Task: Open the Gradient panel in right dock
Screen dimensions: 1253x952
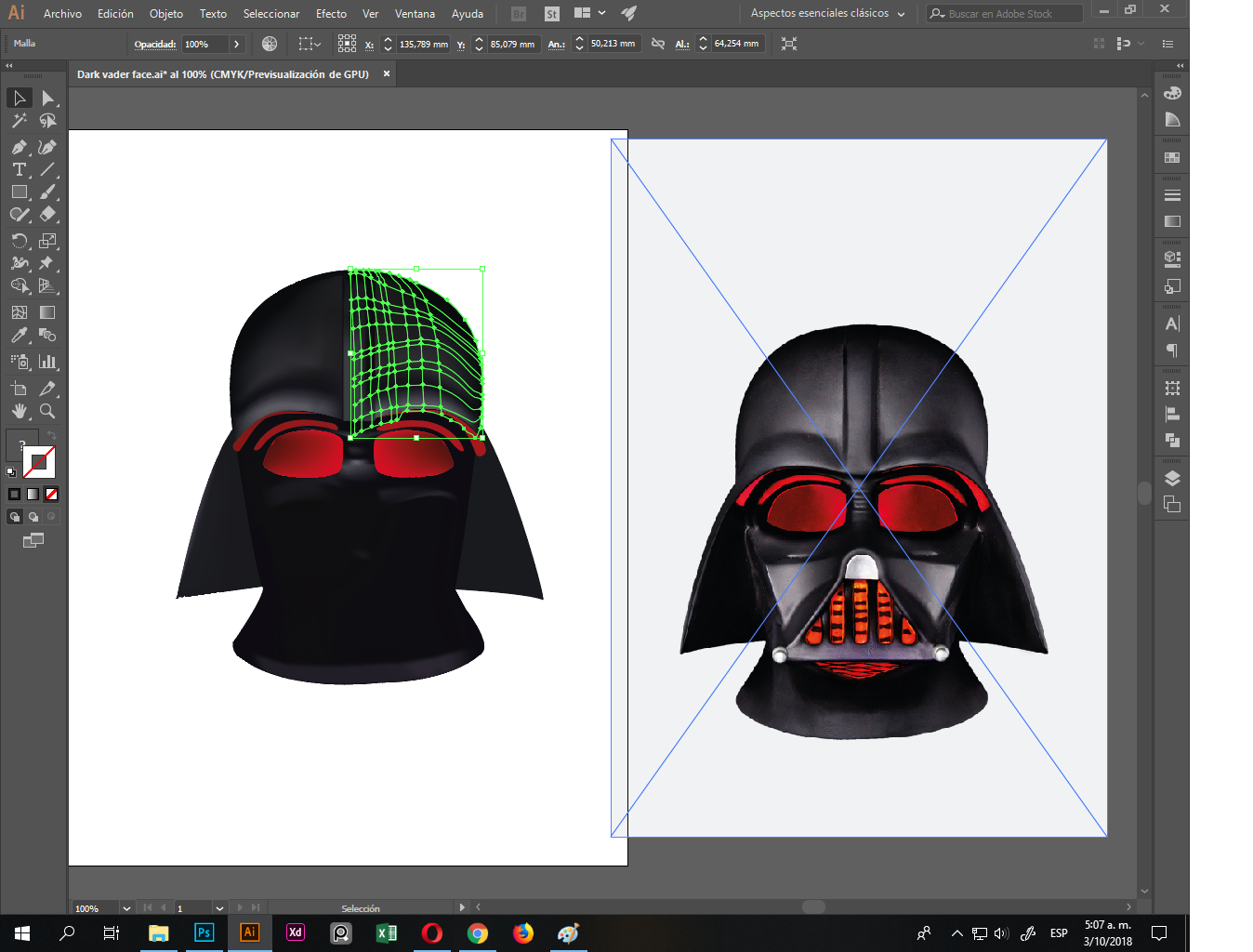Action: (x=1172, y=221)
